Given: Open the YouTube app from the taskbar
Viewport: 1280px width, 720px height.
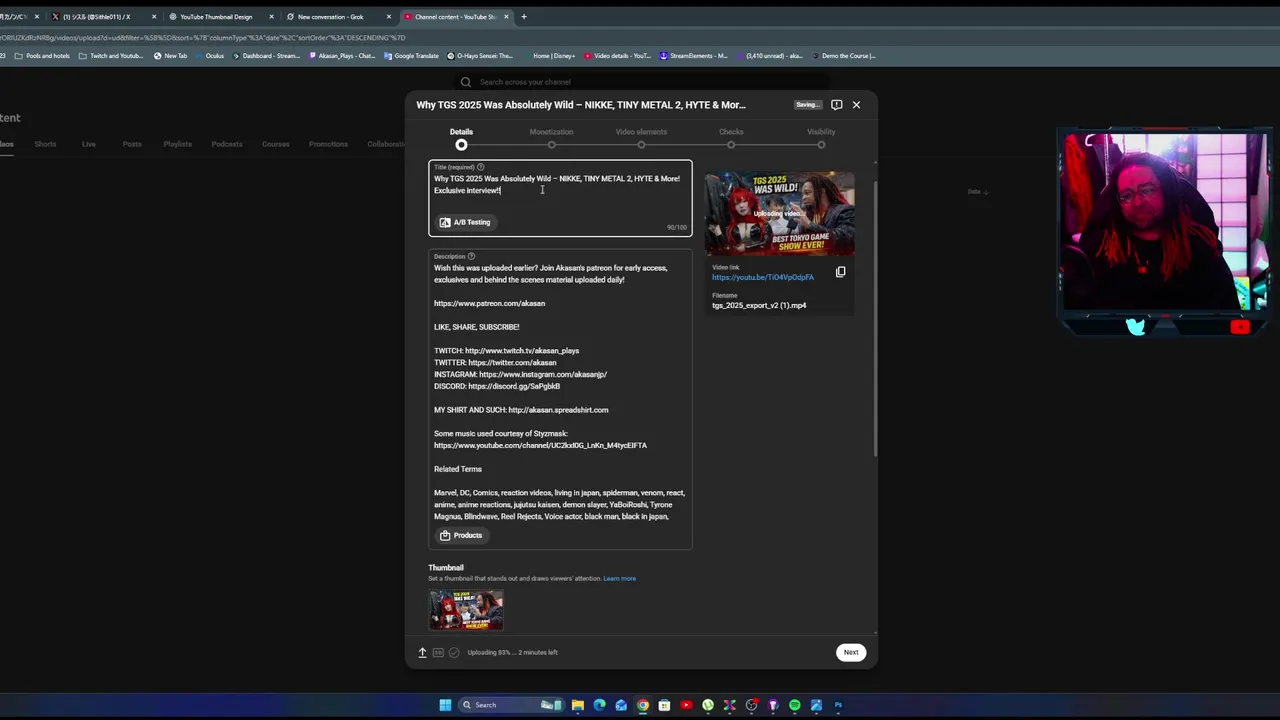Looking at the screenshot, I should coord(686,705).
